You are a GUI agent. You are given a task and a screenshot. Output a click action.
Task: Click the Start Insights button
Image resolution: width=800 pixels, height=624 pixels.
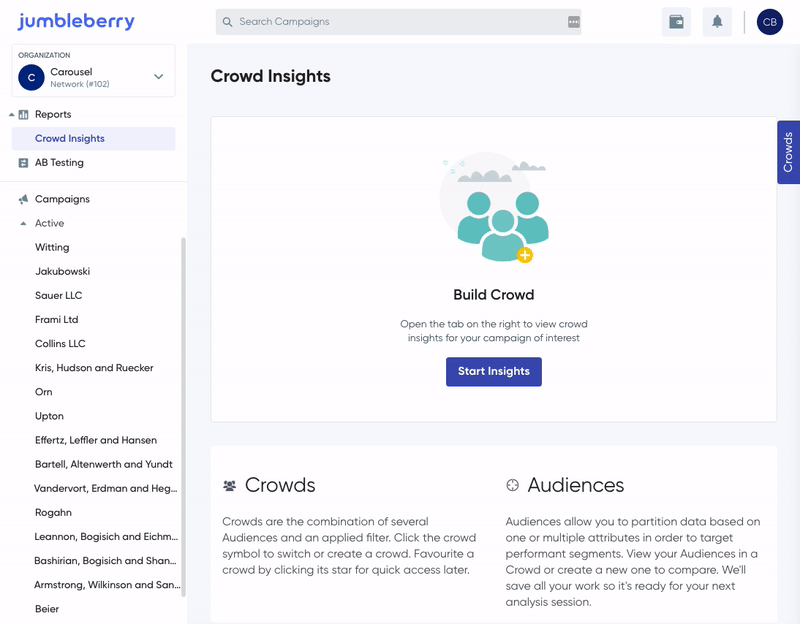[493, 371]
